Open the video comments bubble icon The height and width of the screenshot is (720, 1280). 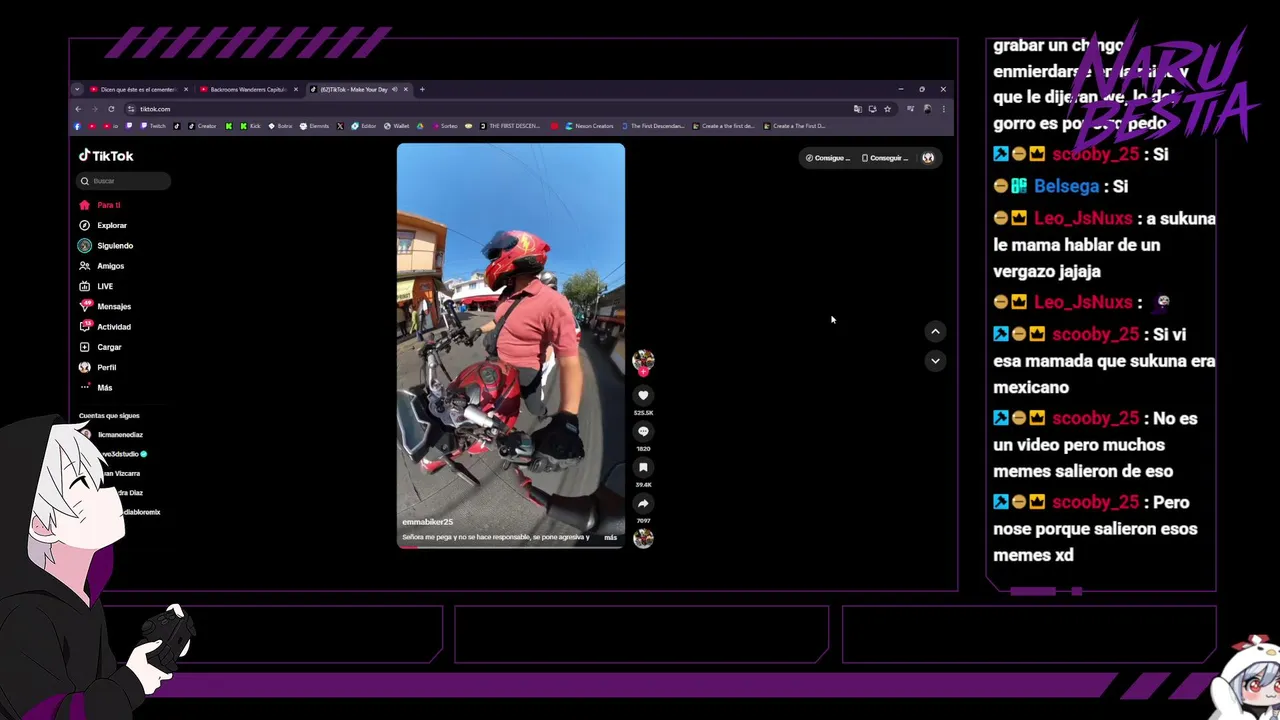tap(643, 431)
